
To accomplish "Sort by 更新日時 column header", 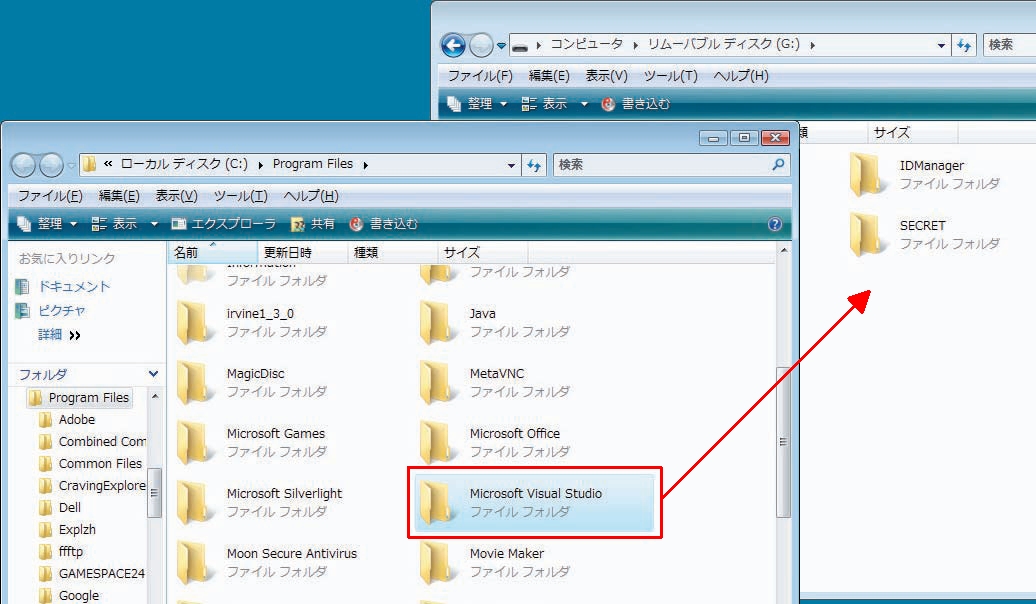I will (x=303, y=252).
